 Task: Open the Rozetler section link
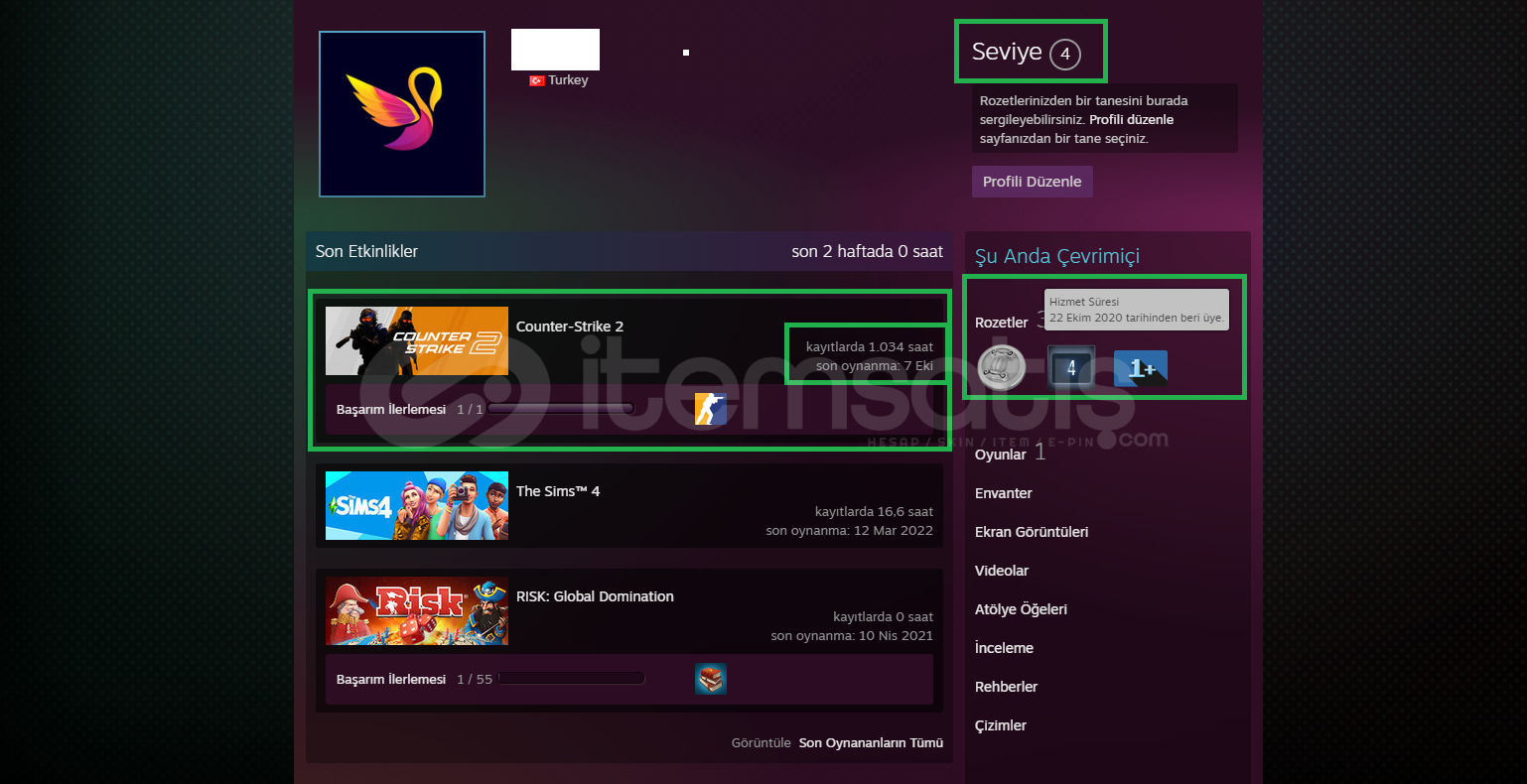[1002, 323]
